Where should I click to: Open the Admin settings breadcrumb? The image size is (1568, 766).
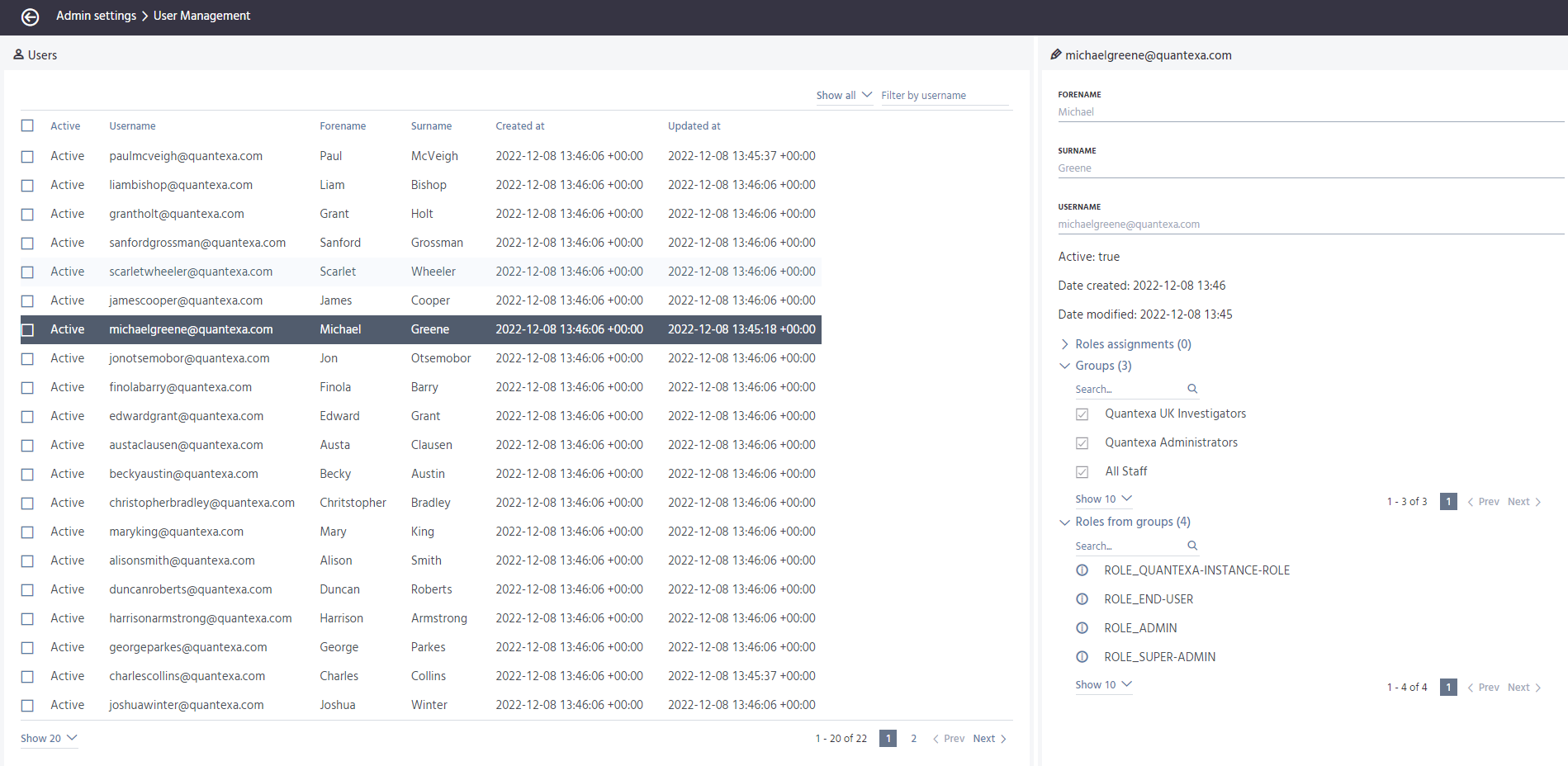point(96,15)
